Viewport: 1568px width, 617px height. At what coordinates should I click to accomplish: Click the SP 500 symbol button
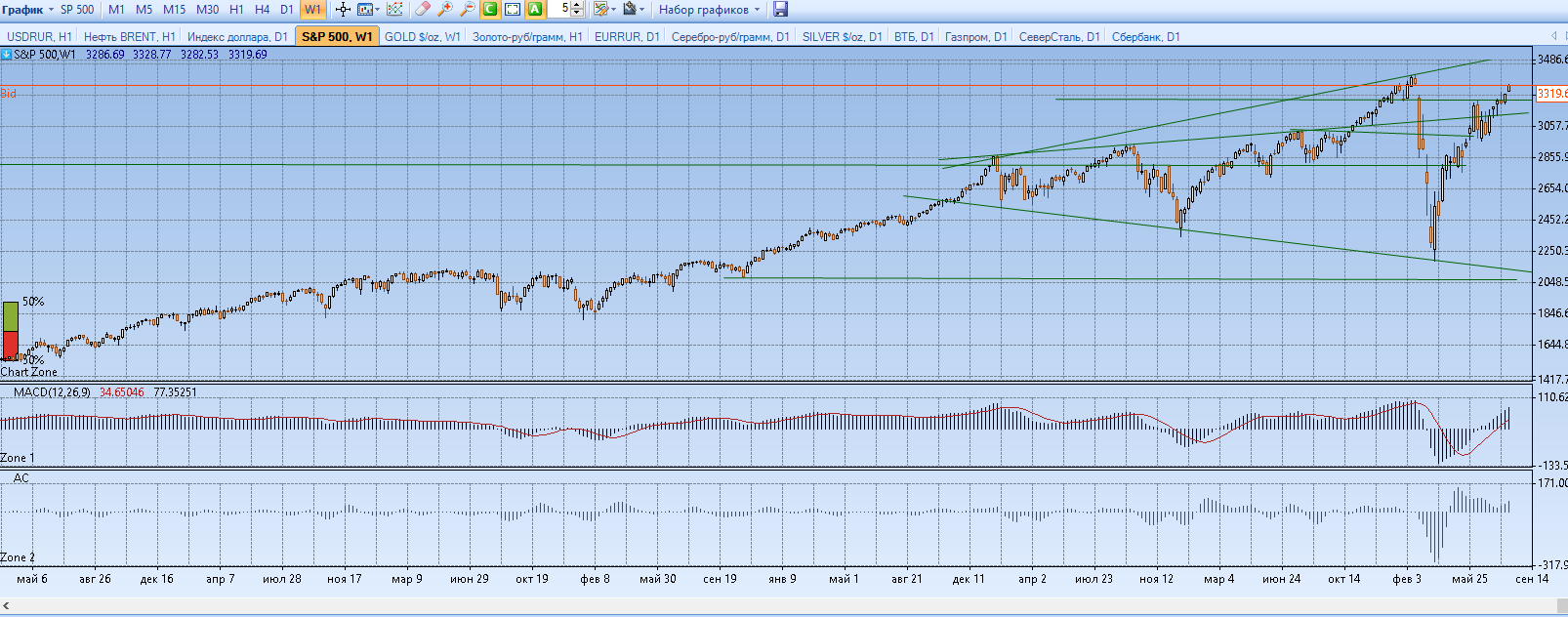(77, 10)
